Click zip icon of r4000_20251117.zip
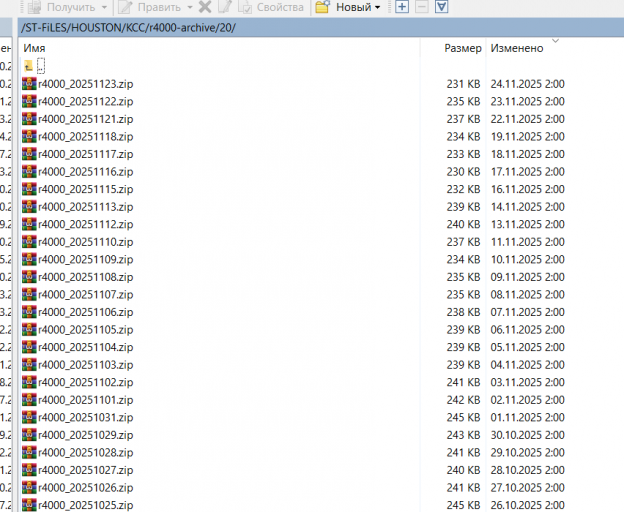Screen dimensions: 624x512 tap(29, 154)
